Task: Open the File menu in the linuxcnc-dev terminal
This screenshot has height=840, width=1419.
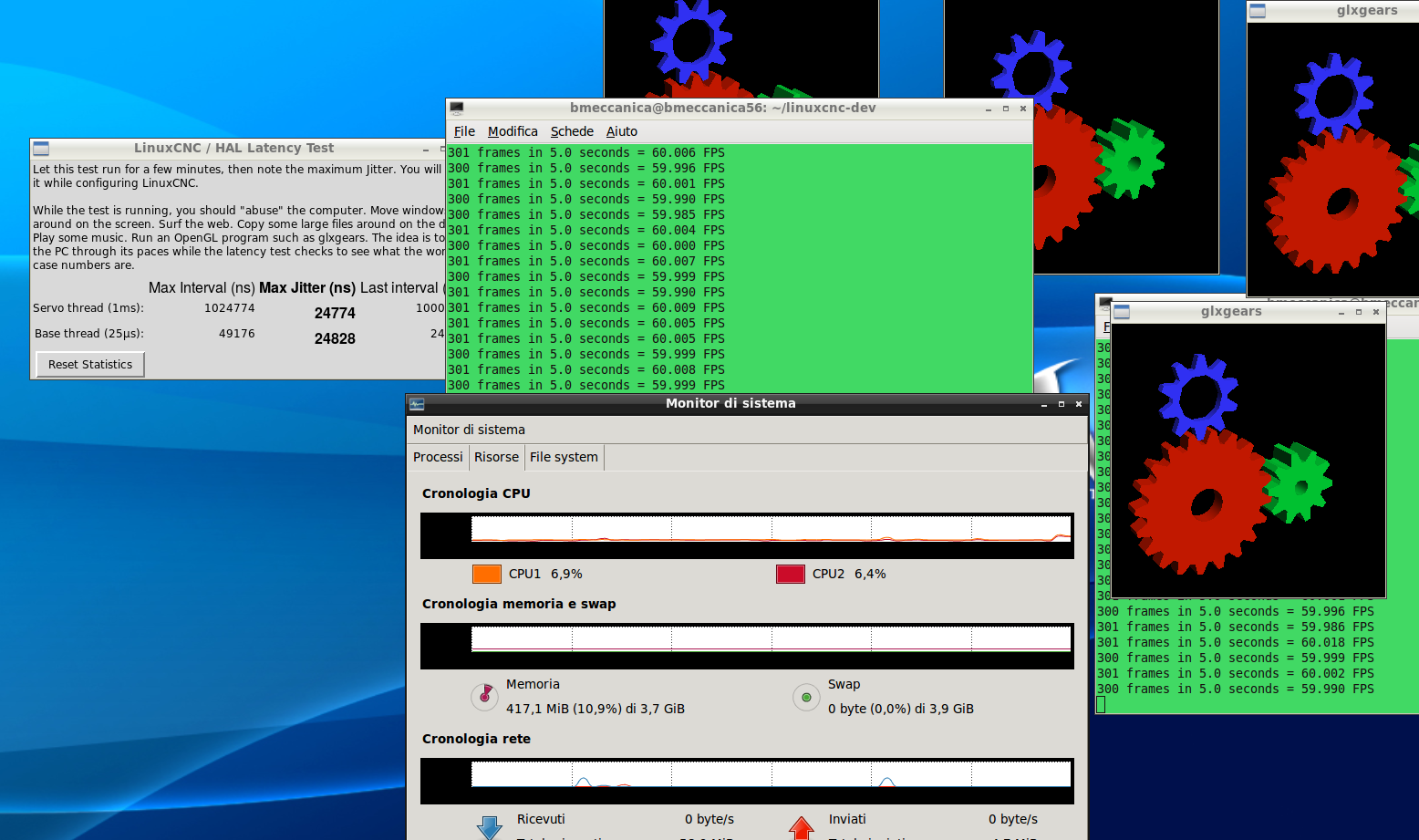Action: [464, 132]
